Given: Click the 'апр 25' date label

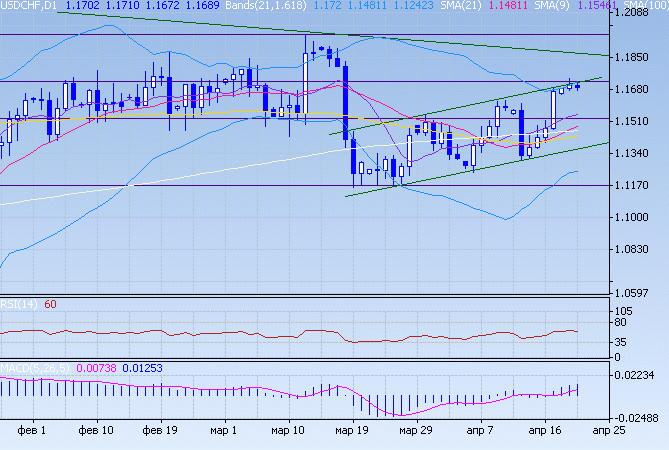Looking at the screenshot, I should (610, 431).
